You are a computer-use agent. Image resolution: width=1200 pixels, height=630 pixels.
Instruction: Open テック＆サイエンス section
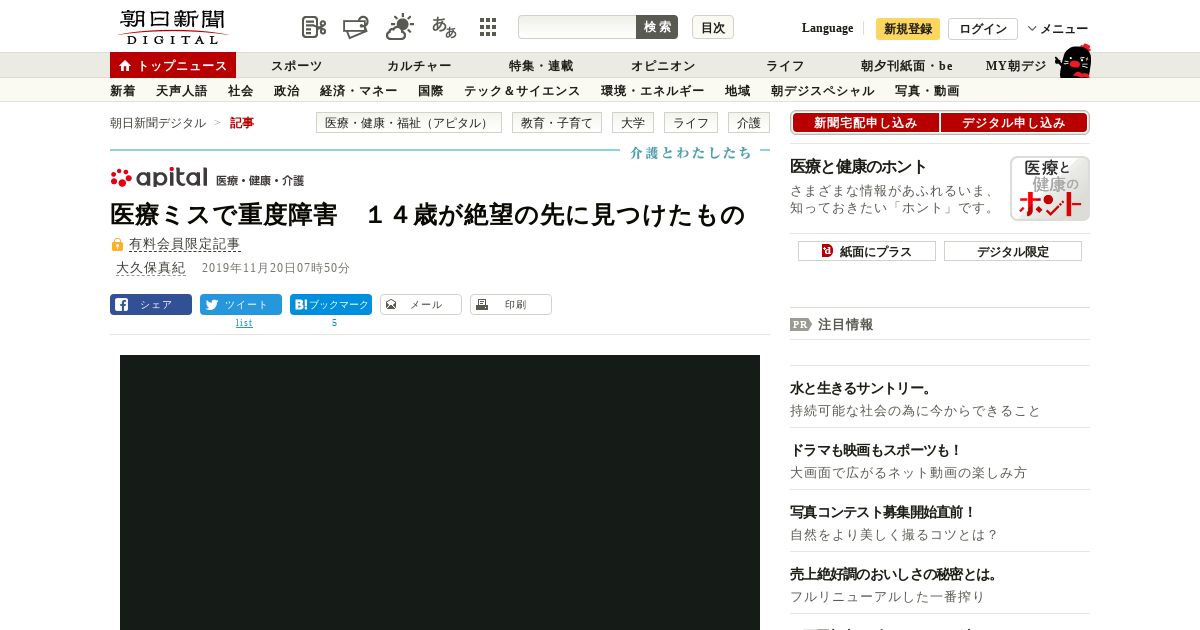(522, 90)
